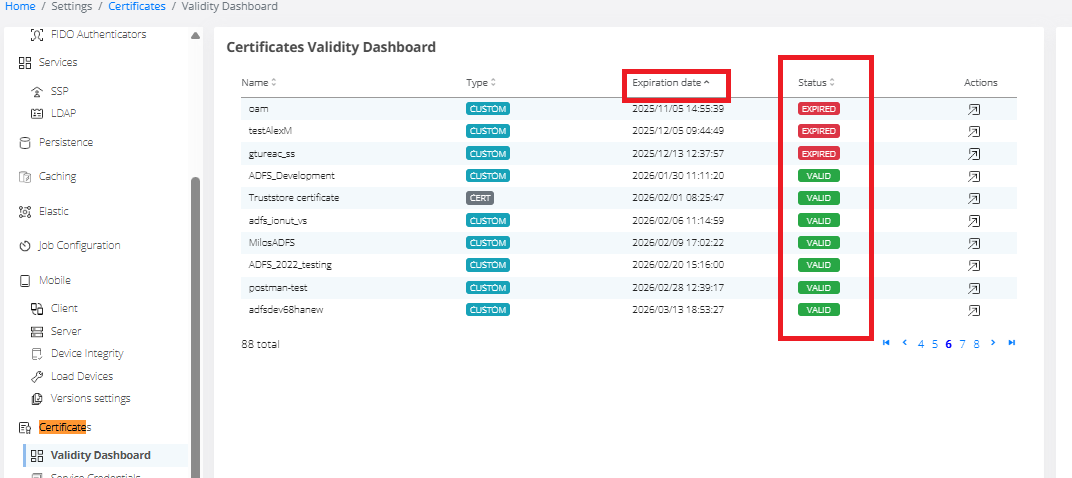Open details action for gtureac_ss row

point(974,154)
